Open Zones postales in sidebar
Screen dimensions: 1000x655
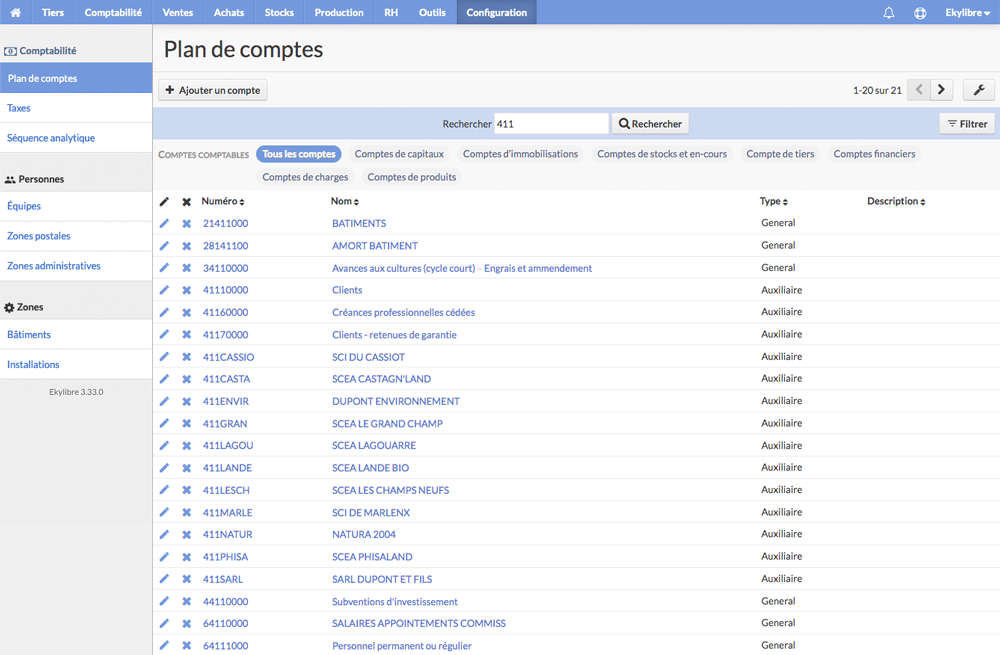76,236
